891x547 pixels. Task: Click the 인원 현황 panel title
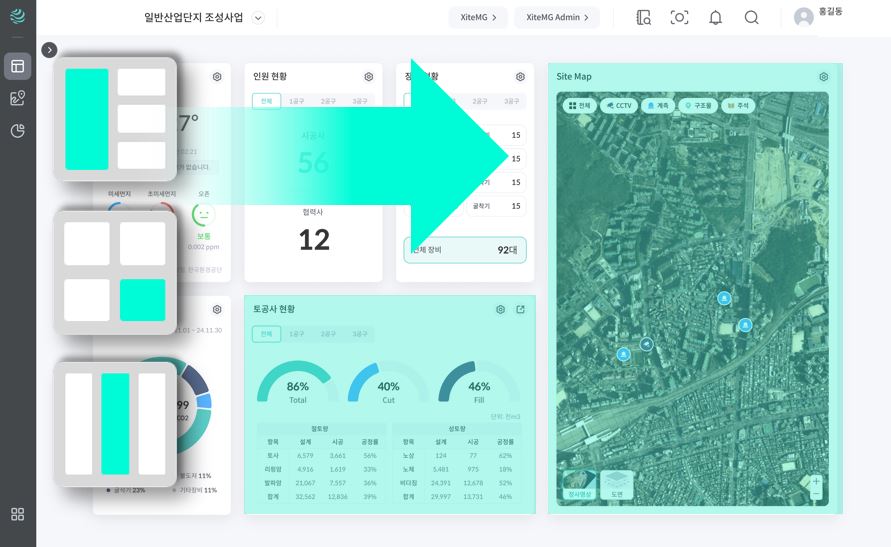click(270, 76)
